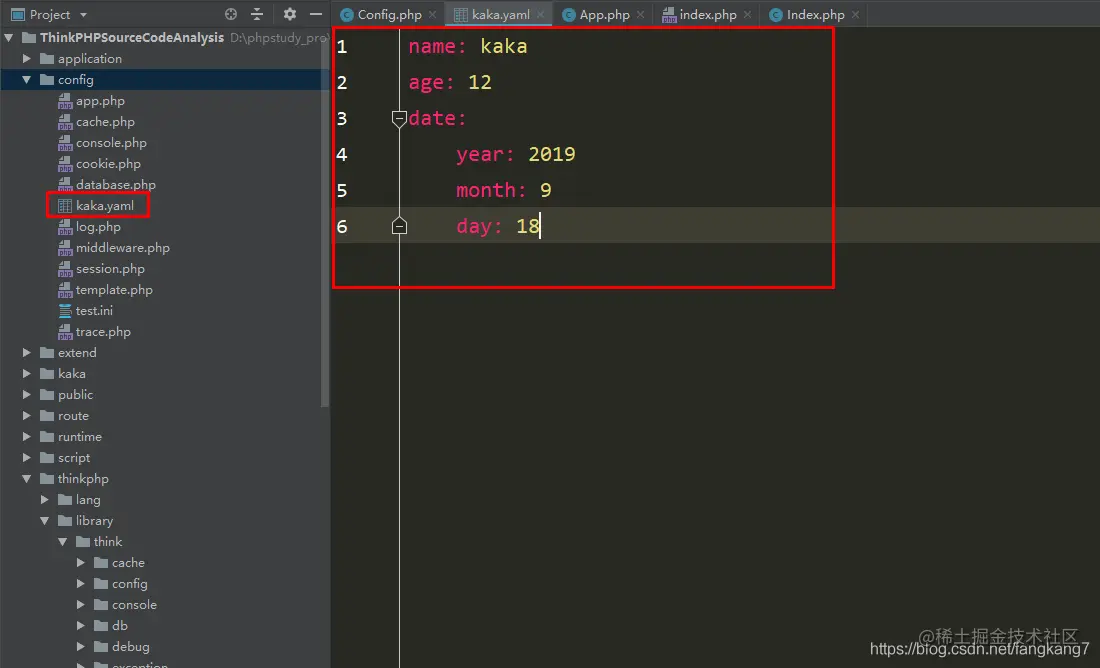Click the test.ini file icon
1100x668 pixels.
click(x=65, y=310)
